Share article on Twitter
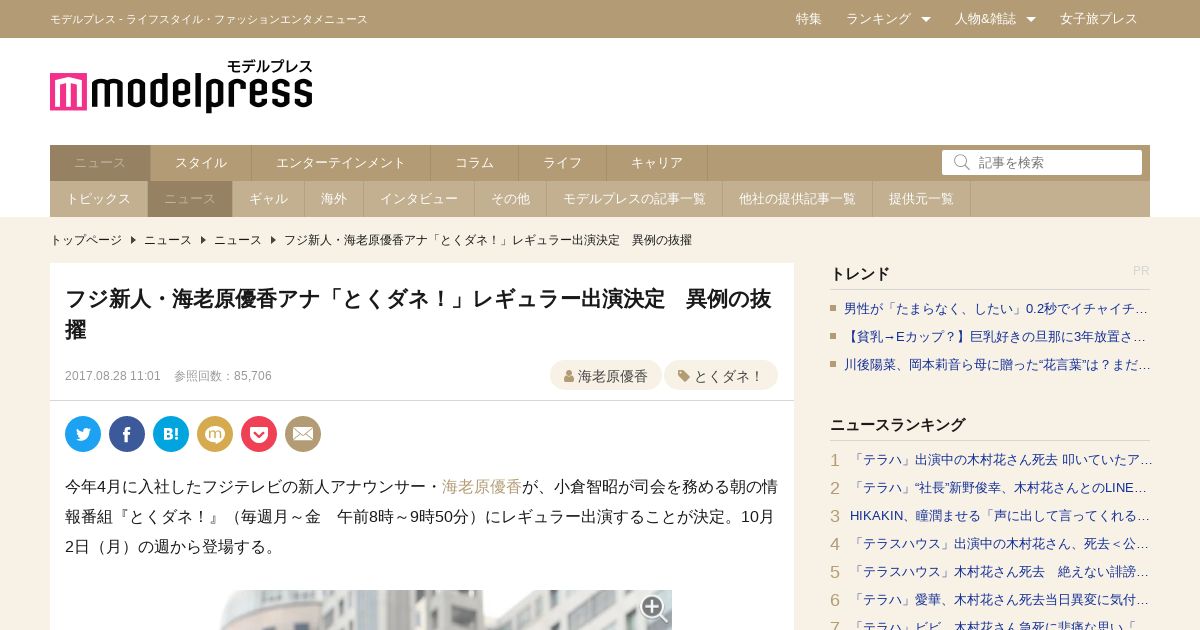 click(83, 434)
